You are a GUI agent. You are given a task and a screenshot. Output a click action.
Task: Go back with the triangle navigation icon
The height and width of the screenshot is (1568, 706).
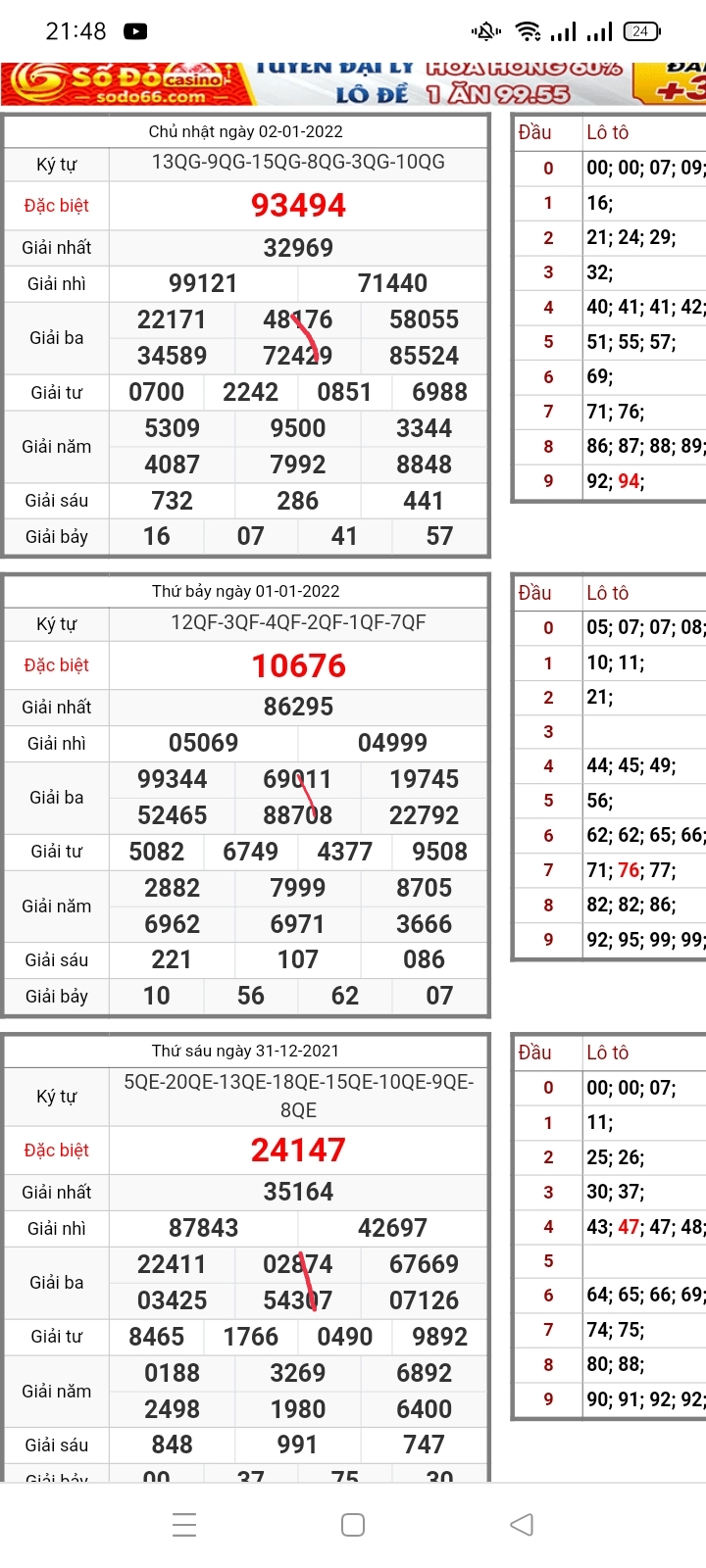coord(522,1524)
